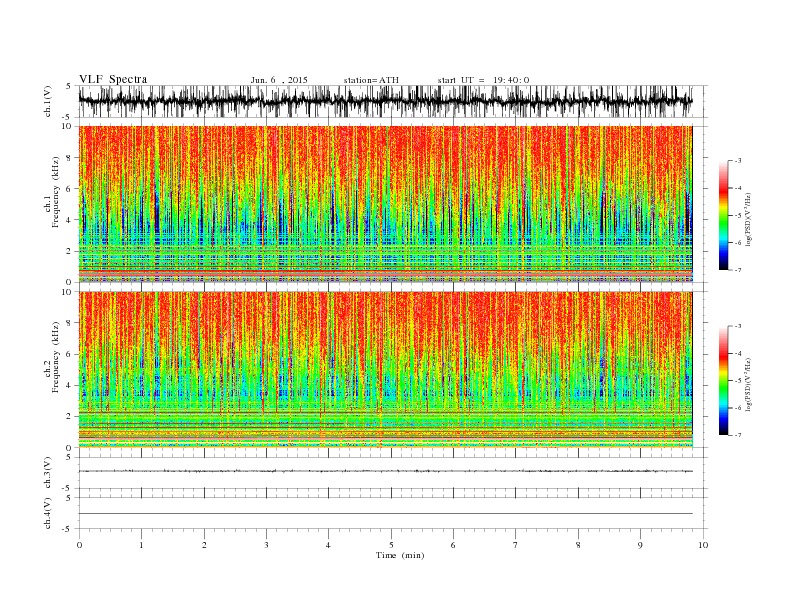
Task: Click the "6" tick on the time axis
Action: tap(453, 545)
